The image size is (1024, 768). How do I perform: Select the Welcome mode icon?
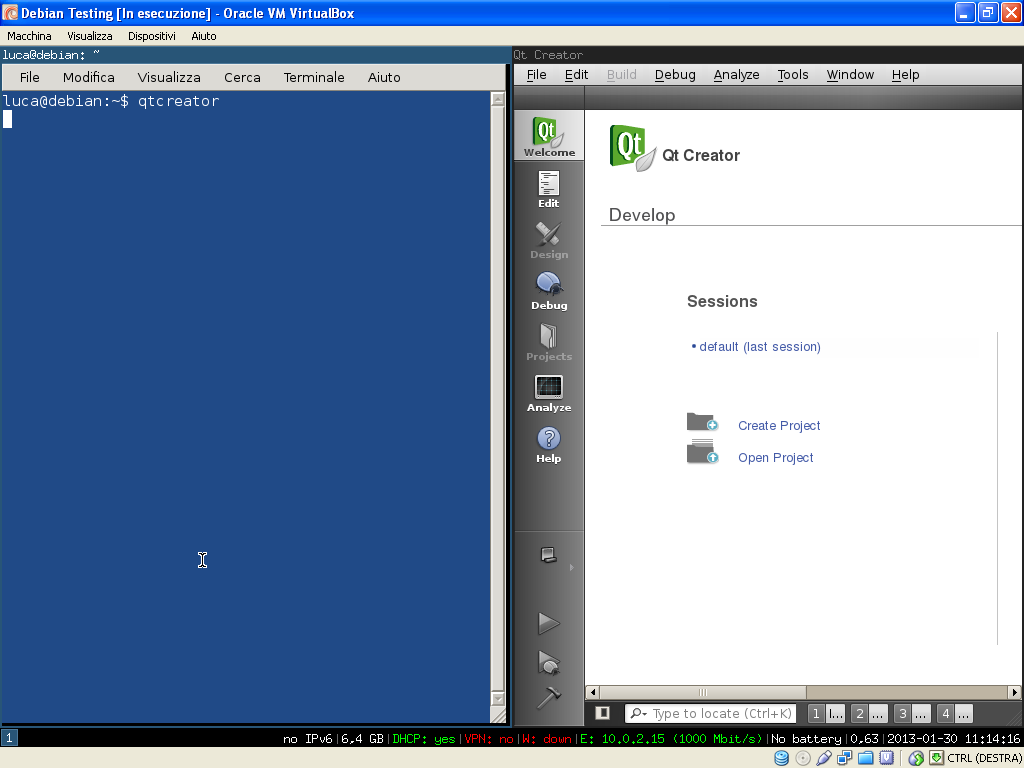pyautogui.click(x=548, y=135)
